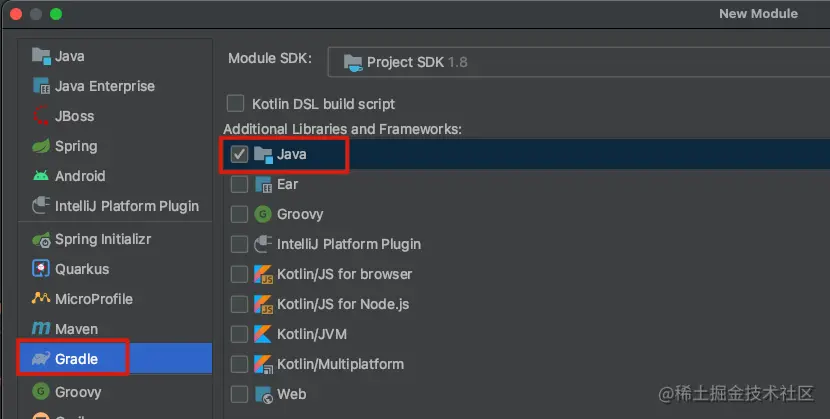Check the Ear framework checkbox
Viewport: 830px width, 419px height.
239,184
